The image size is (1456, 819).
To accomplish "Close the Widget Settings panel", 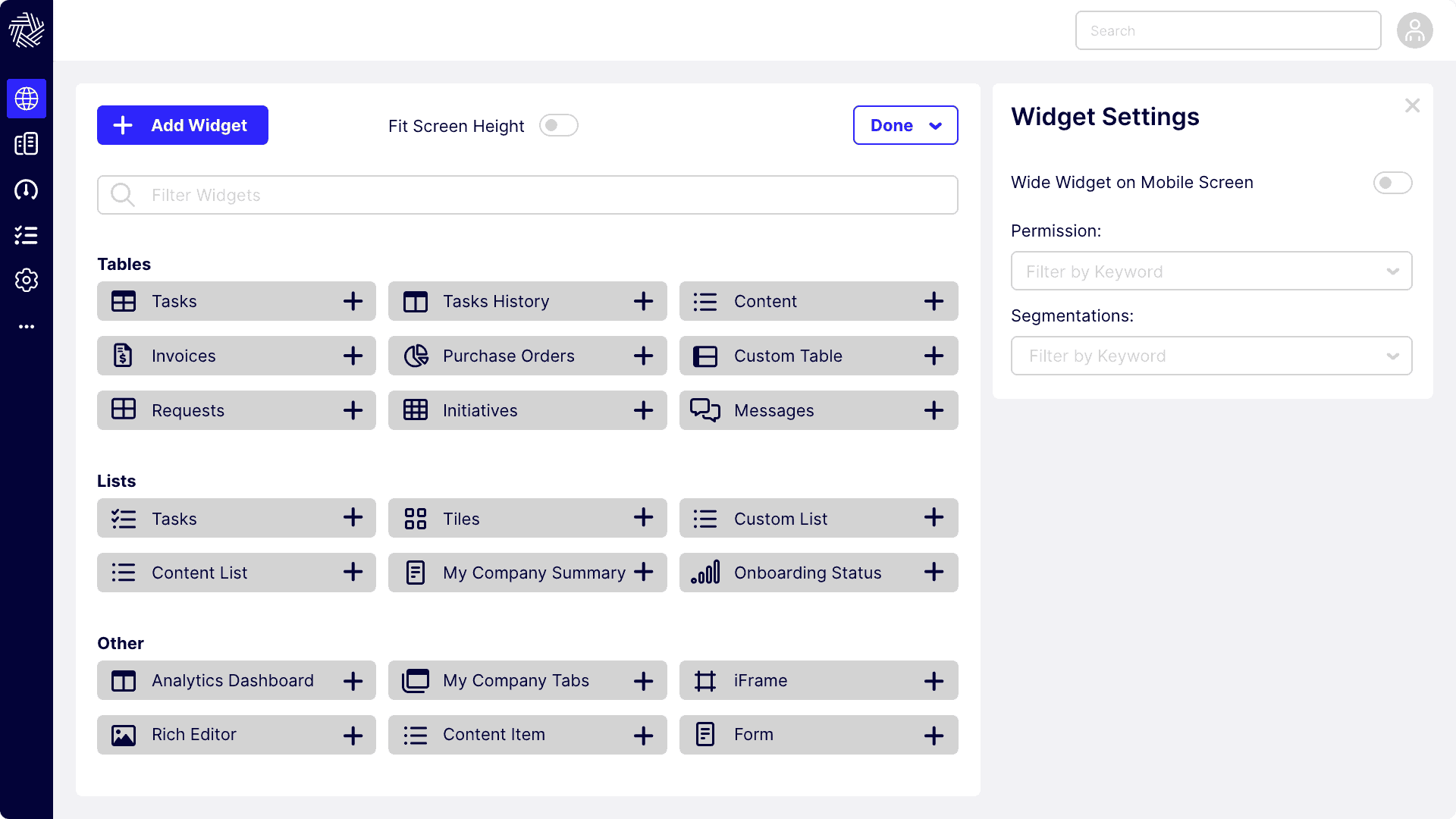I will tap(1411, 106).
